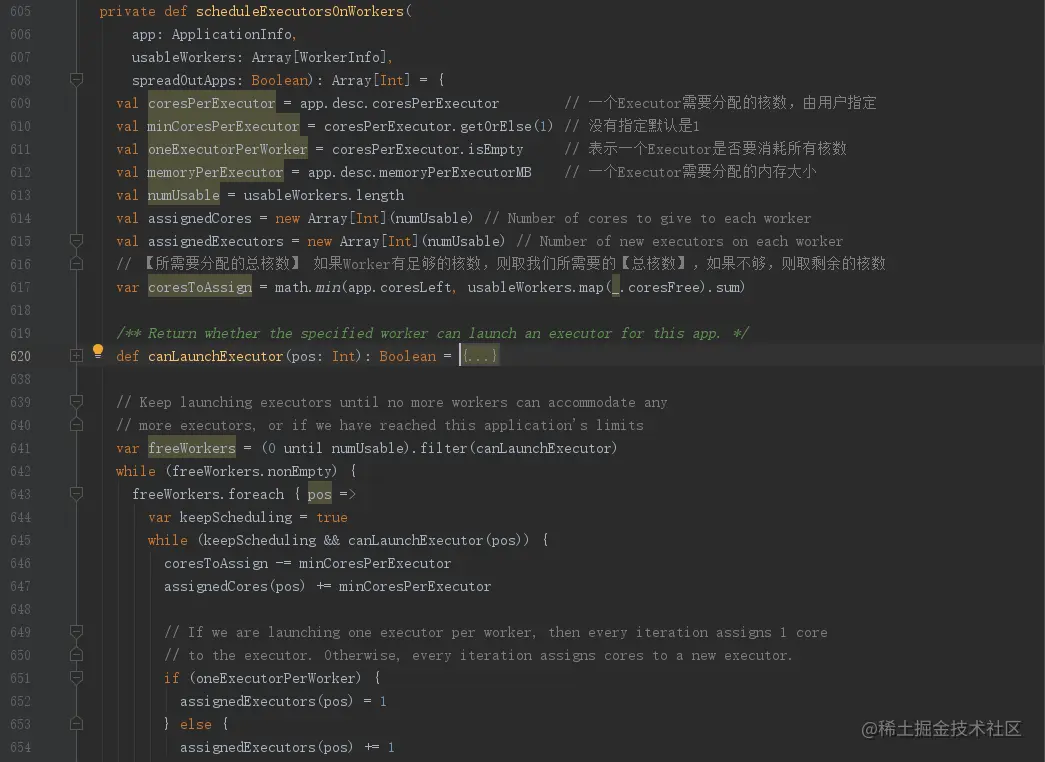Click true literal on line 644
Screen dimensions: 1045x762
332,517
